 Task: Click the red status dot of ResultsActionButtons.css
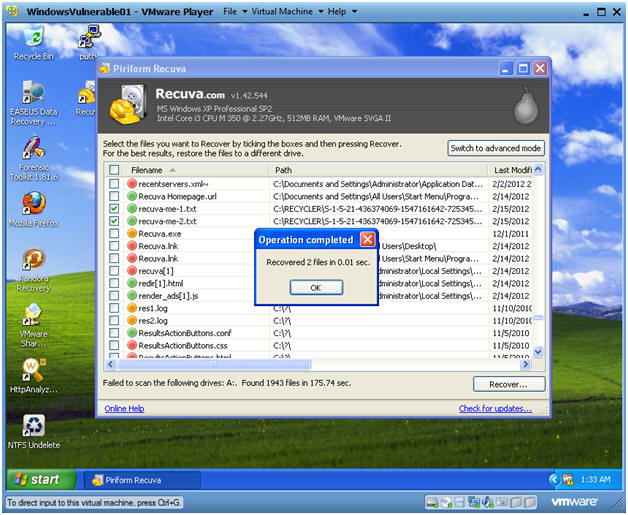pos(132,345)
